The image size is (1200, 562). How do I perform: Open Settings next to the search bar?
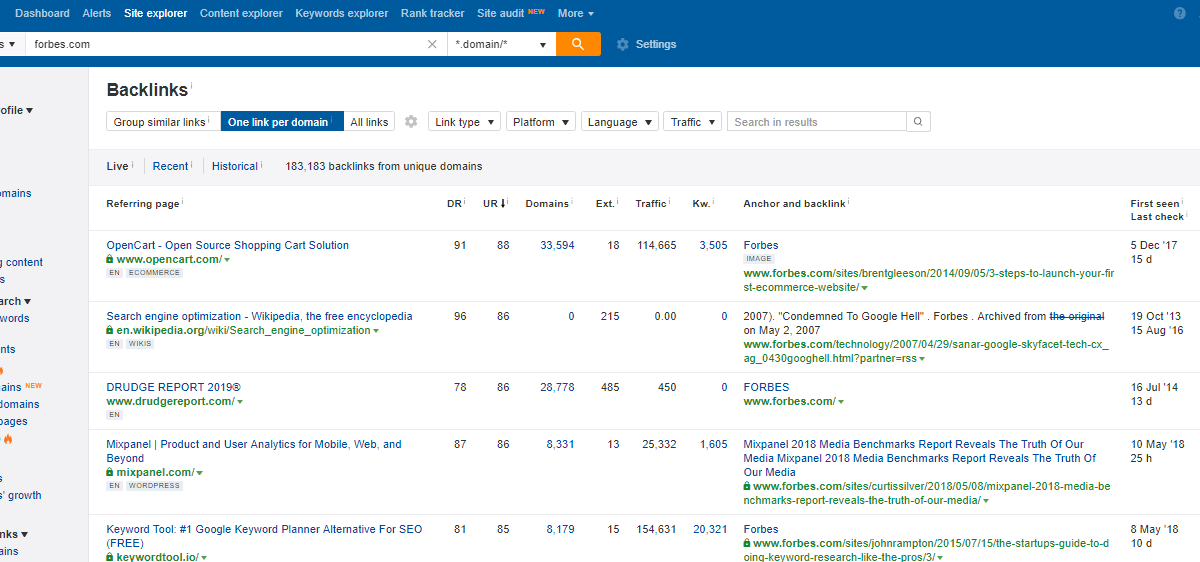coord(646,44)
